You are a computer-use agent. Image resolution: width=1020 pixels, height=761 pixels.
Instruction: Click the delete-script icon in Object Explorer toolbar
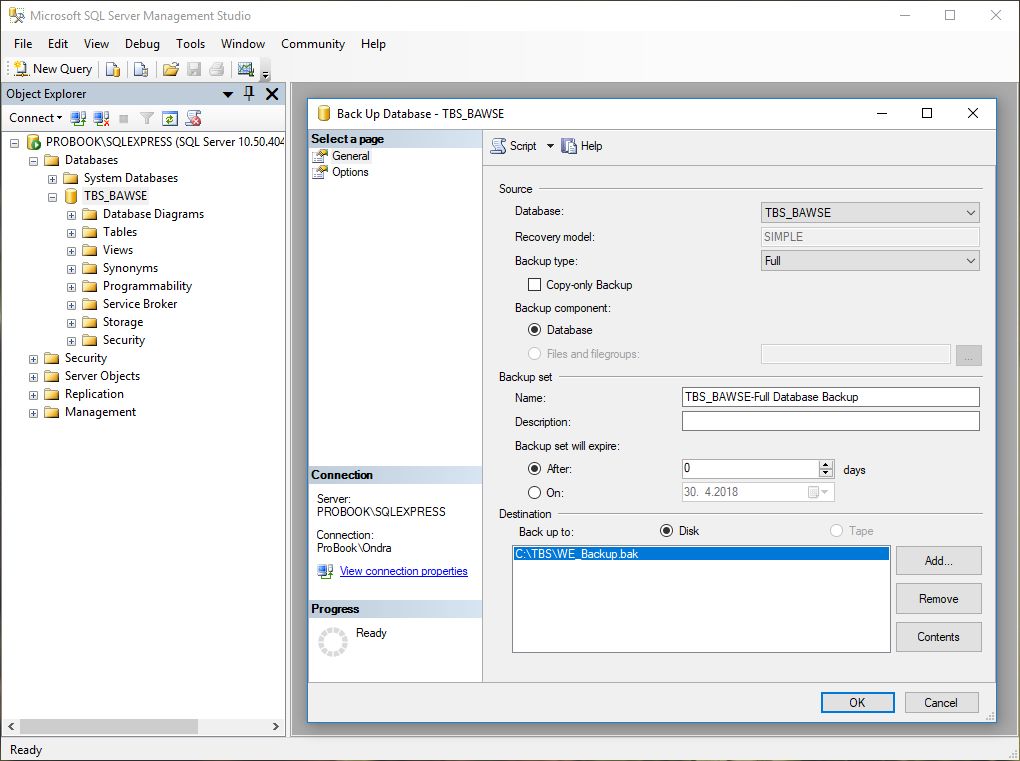193,118
